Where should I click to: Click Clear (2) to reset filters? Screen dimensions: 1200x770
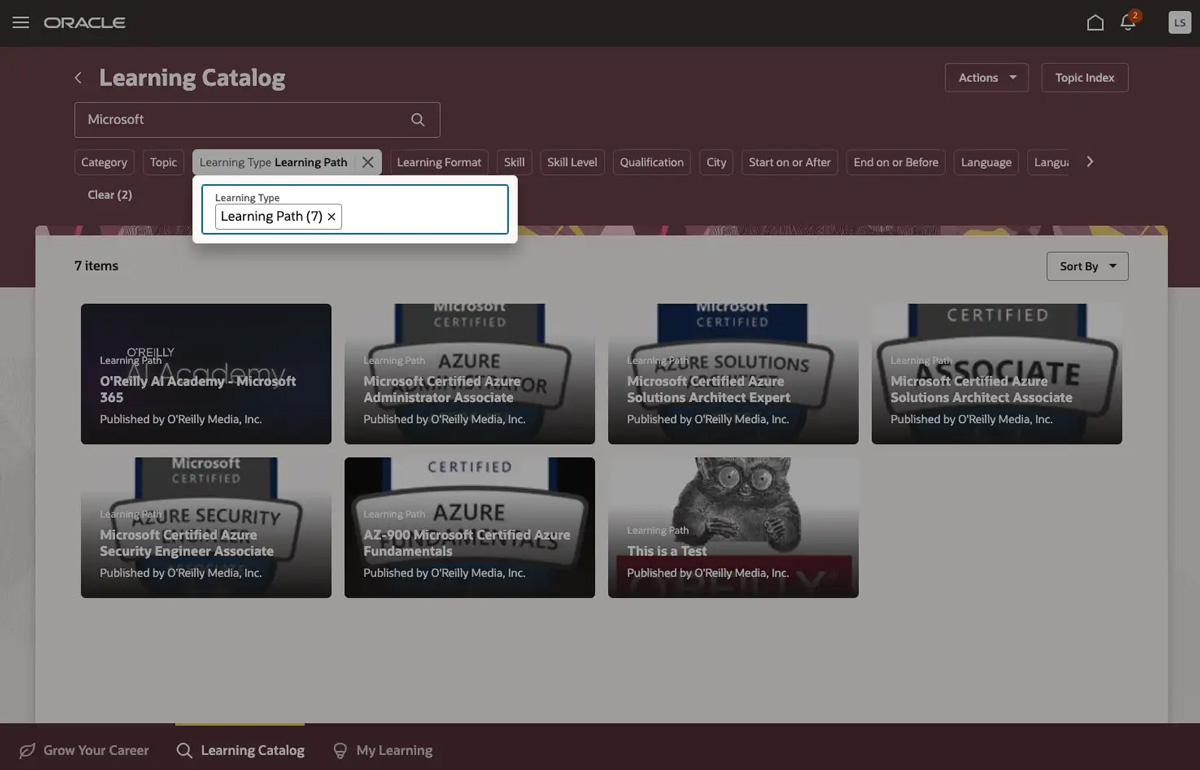pos(110,195)
